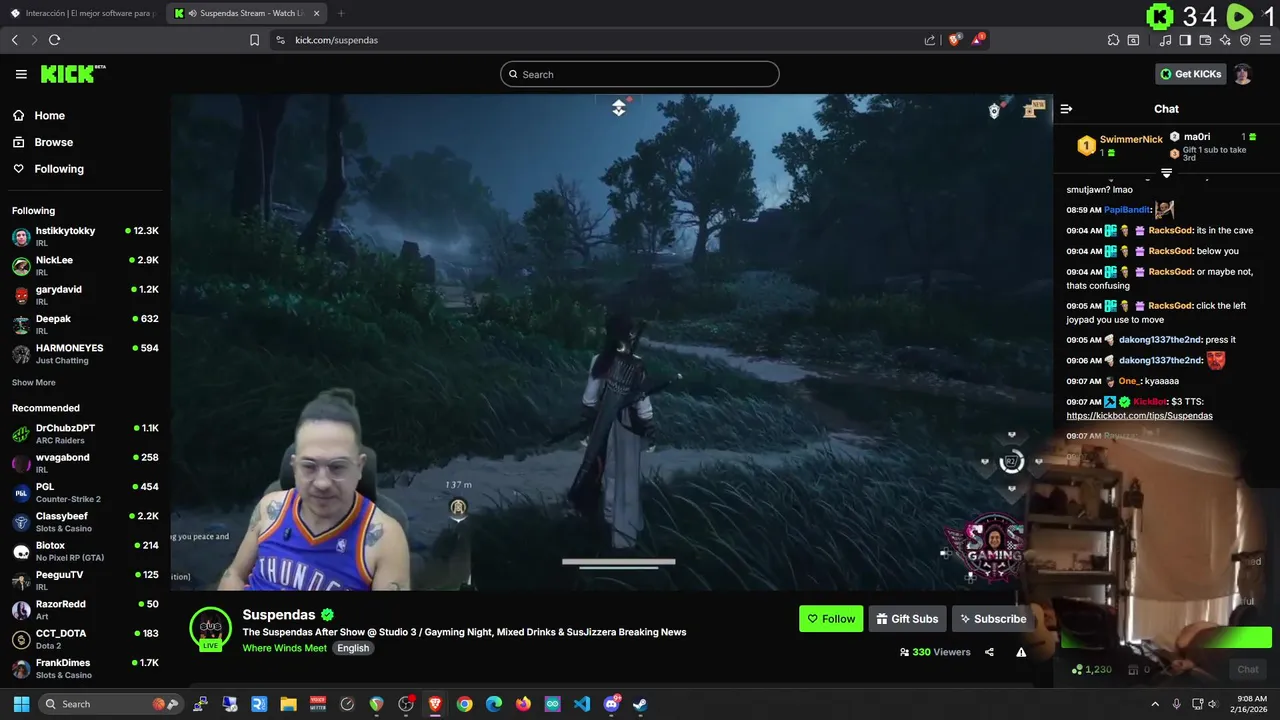
Task: Click the Kick search field
Action: coord(640,74)
